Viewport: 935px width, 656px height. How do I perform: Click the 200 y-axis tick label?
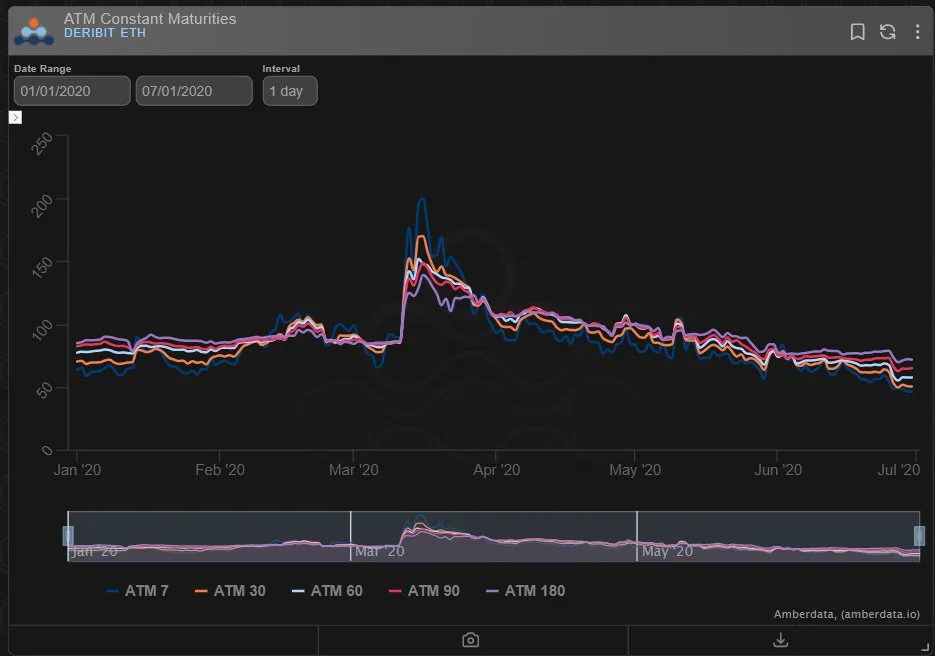click(x=42, y=206)
